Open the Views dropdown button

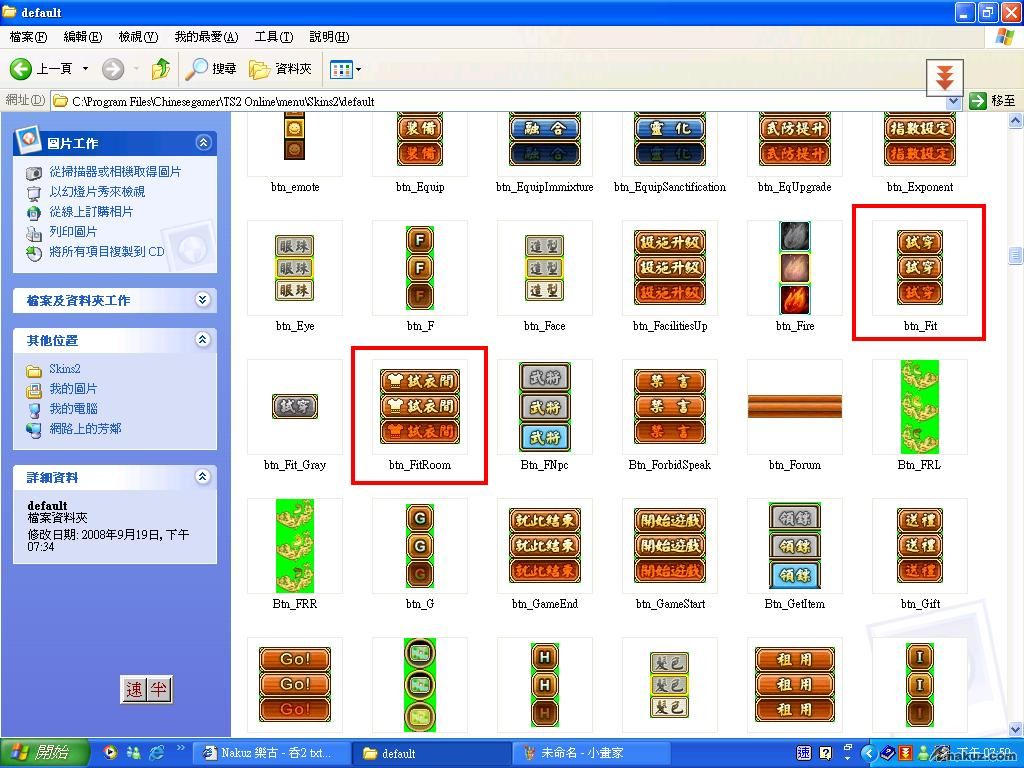pos(345,69)
